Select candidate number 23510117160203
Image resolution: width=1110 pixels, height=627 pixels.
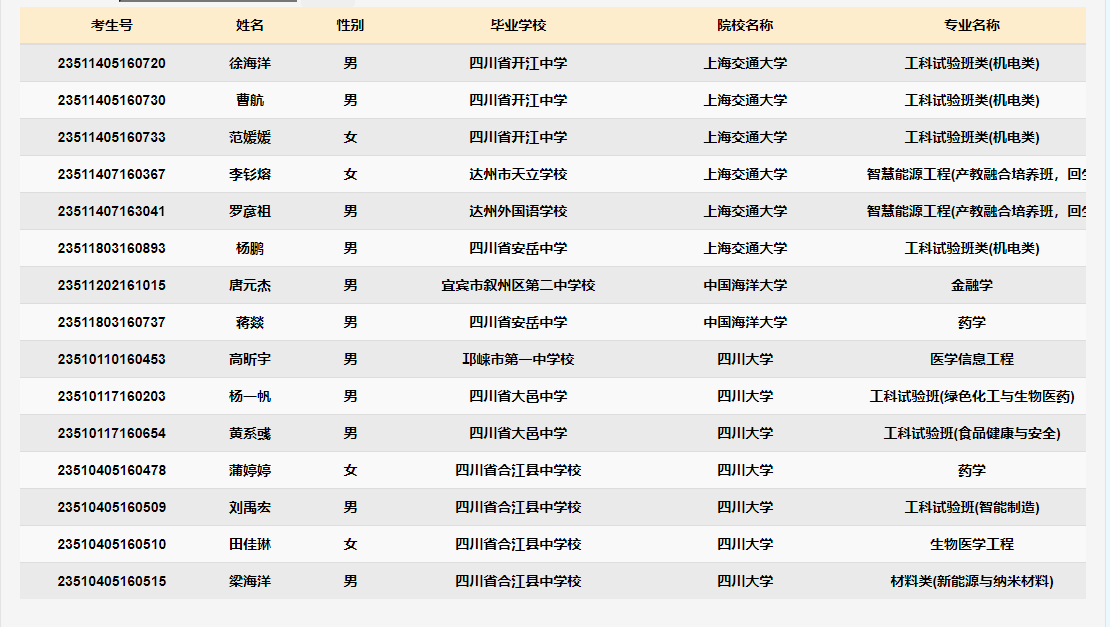tap(112, 396)
